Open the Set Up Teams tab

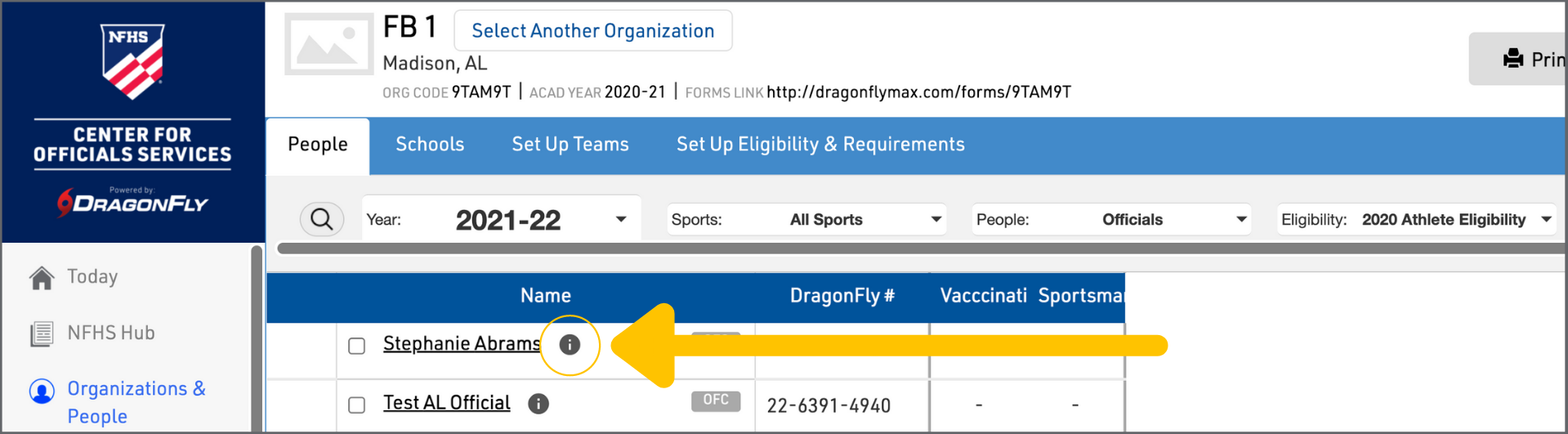(570, 145)
